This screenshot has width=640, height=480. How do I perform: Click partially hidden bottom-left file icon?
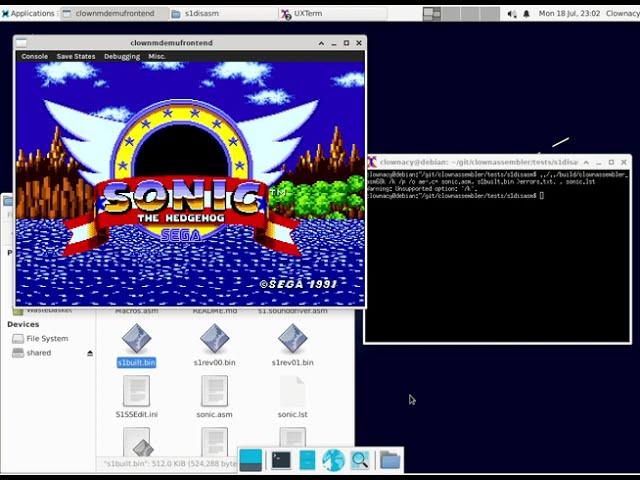pos(136,442)
